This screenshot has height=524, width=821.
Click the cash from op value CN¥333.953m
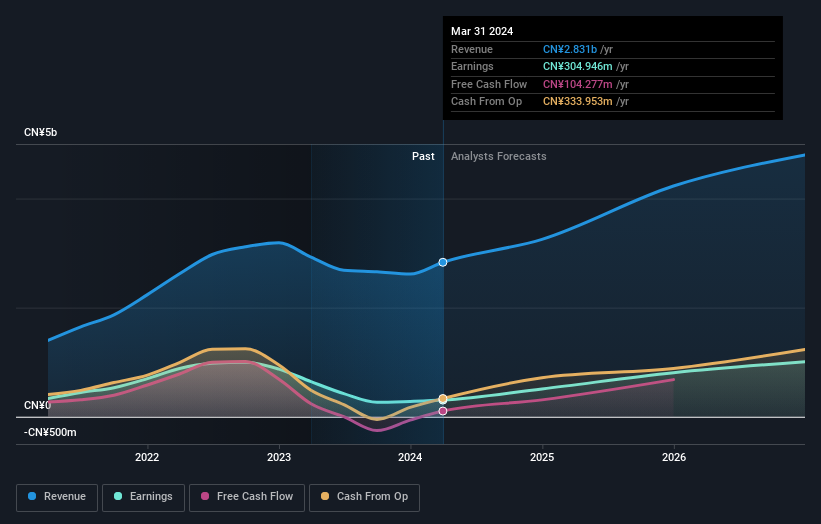(x=578, y=102)
